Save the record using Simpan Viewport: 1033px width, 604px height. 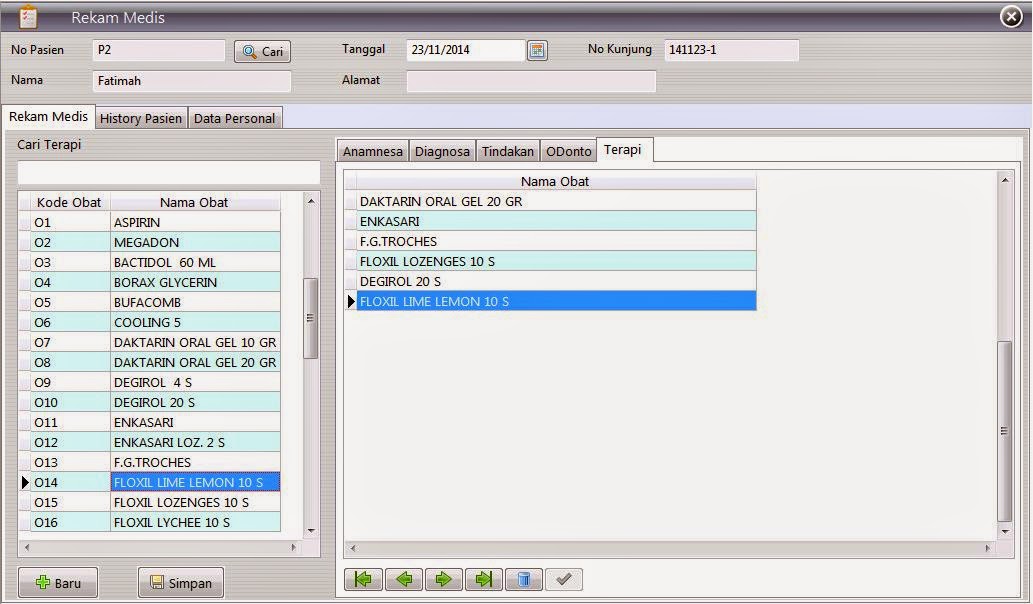[180, 582]
